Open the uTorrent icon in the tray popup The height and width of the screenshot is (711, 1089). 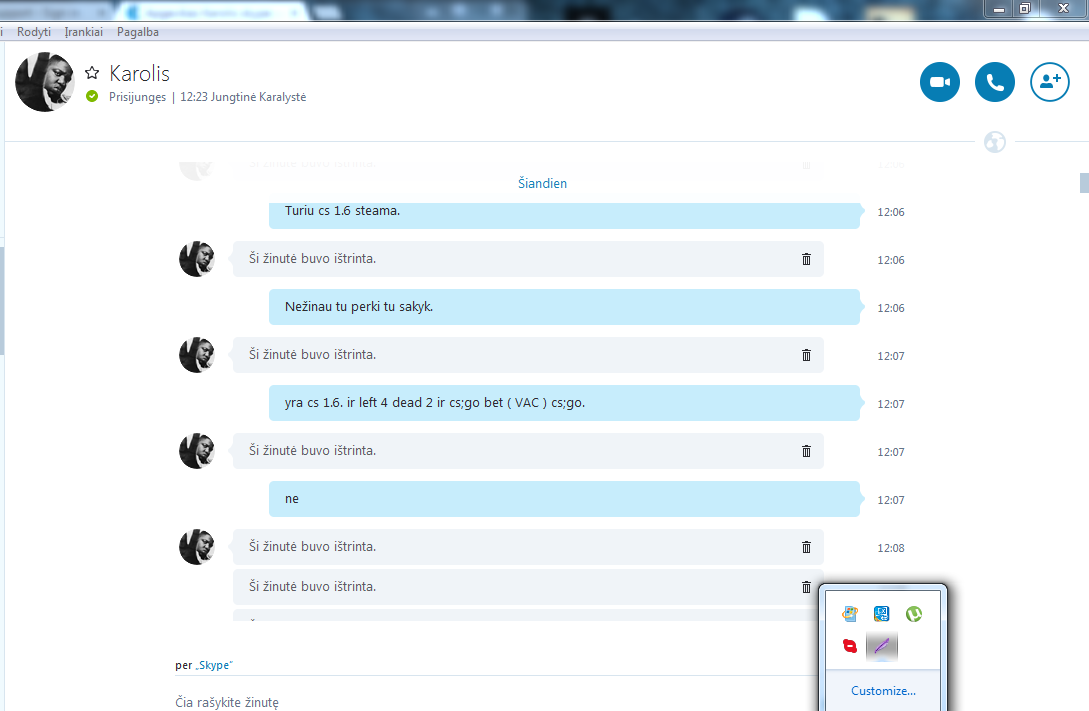913,614
